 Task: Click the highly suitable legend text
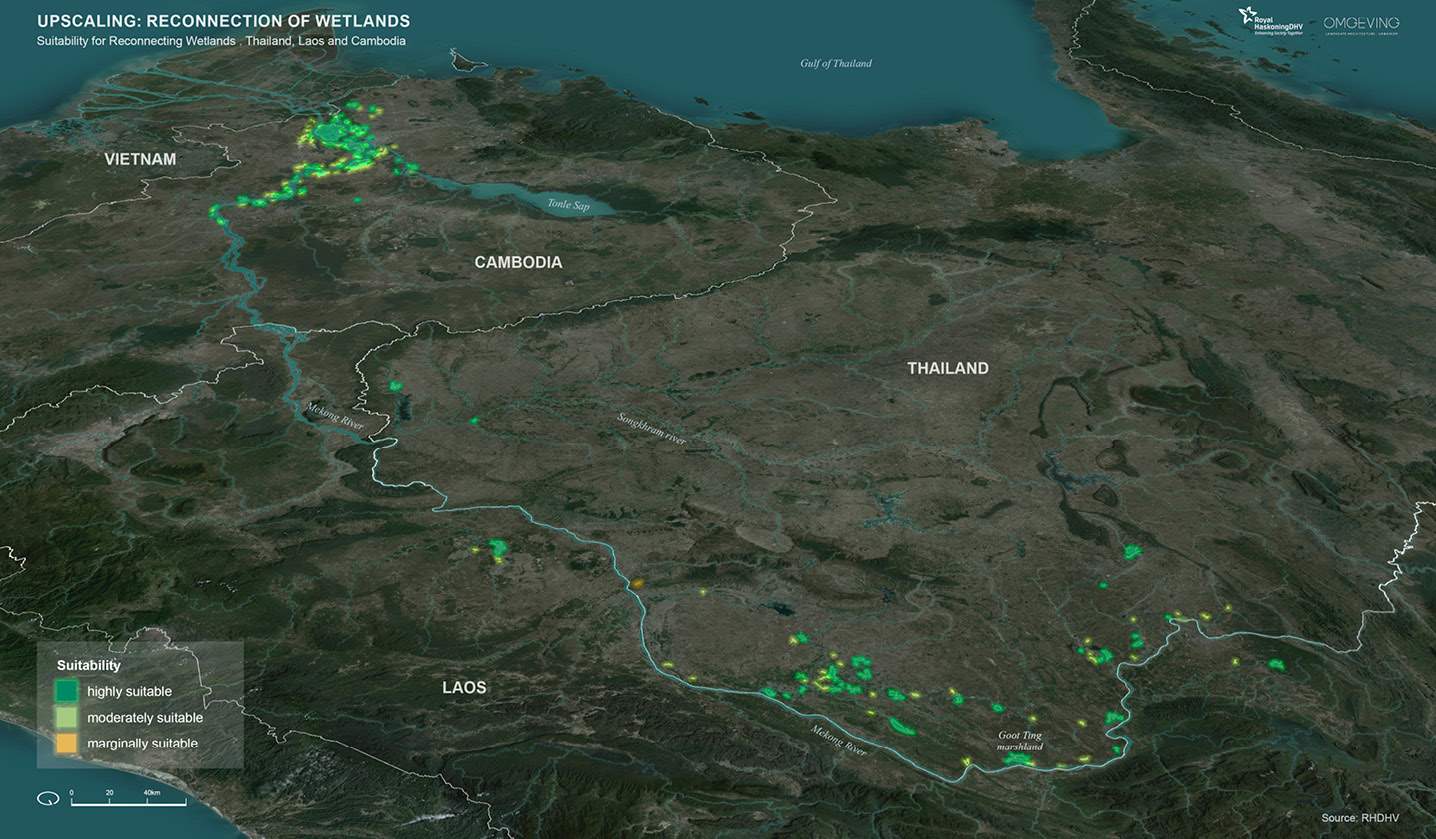click(129, 691)
